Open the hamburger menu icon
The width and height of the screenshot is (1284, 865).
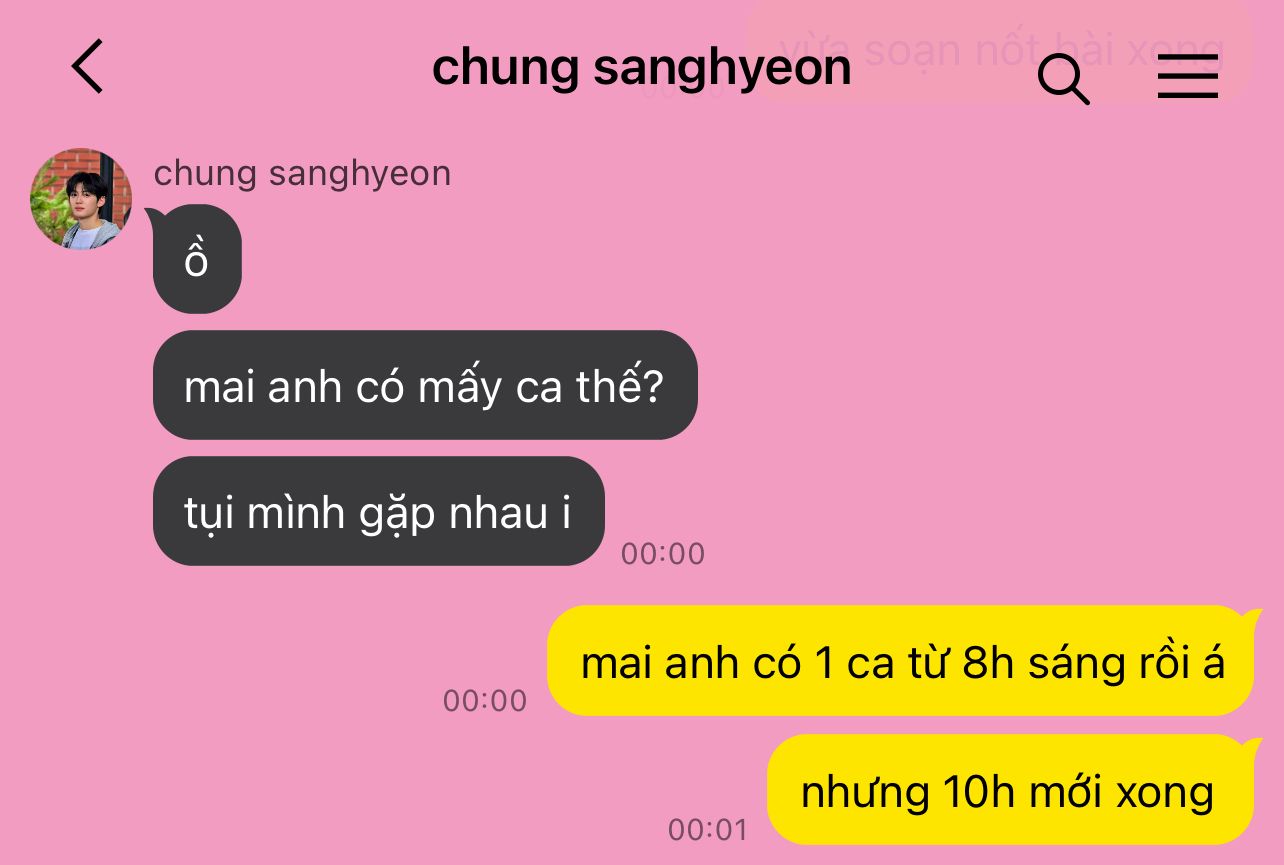(x=1188, y=76)
